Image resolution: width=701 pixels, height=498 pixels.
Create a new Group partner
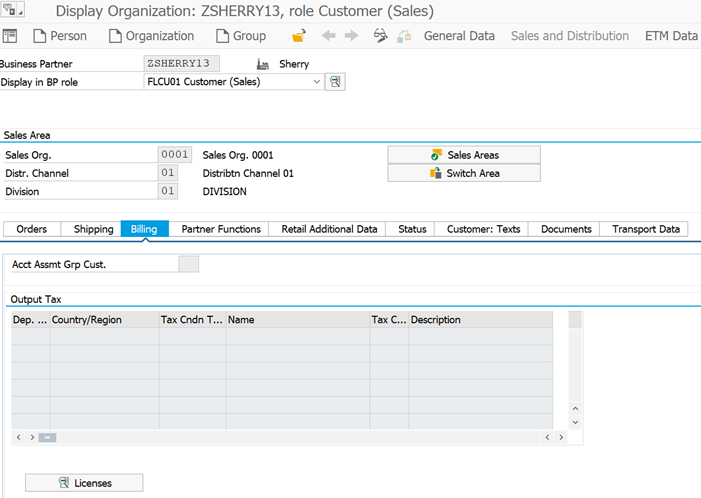pyautogui.click(x=241, y=36)
